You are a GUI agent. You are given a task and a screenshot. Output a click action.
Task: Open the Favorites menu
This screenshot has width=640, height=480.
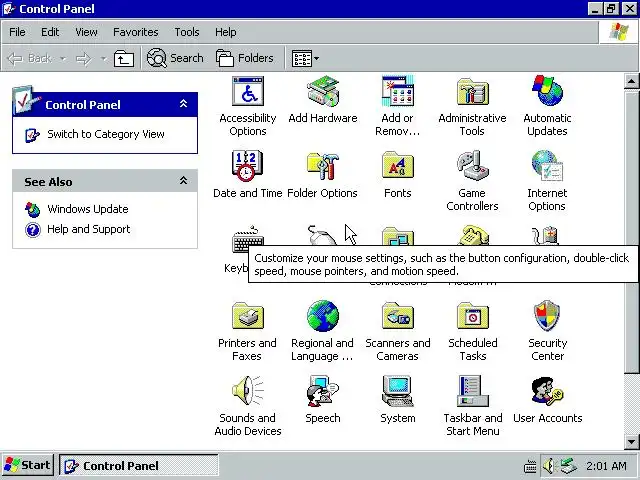136,32
